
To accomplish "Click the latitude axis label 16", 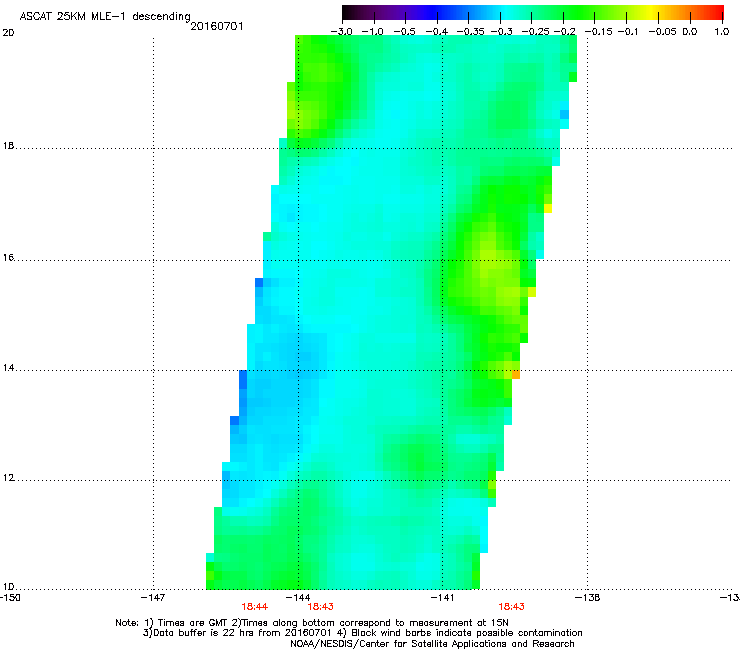I will [8, 258].
